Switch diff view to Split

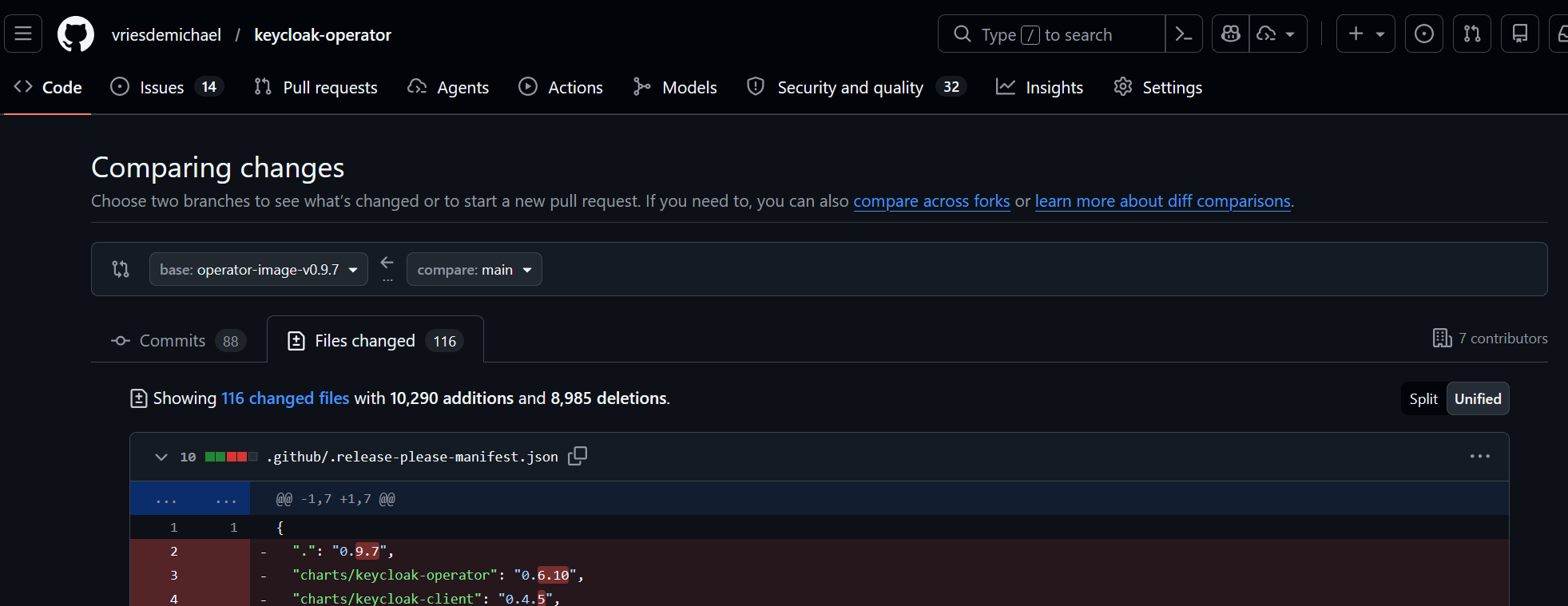pos(1423,399)
